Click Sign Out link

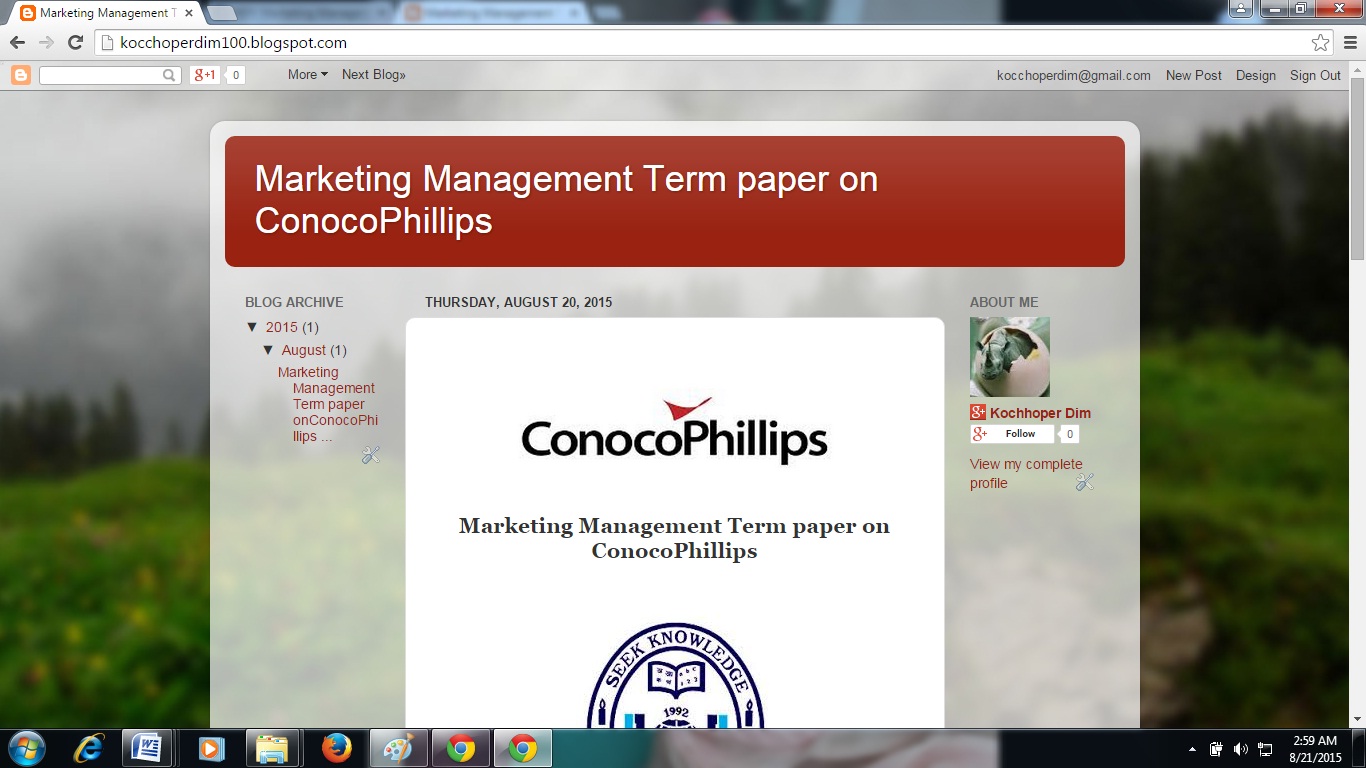pyautogui.click(x=1315, y=75)
